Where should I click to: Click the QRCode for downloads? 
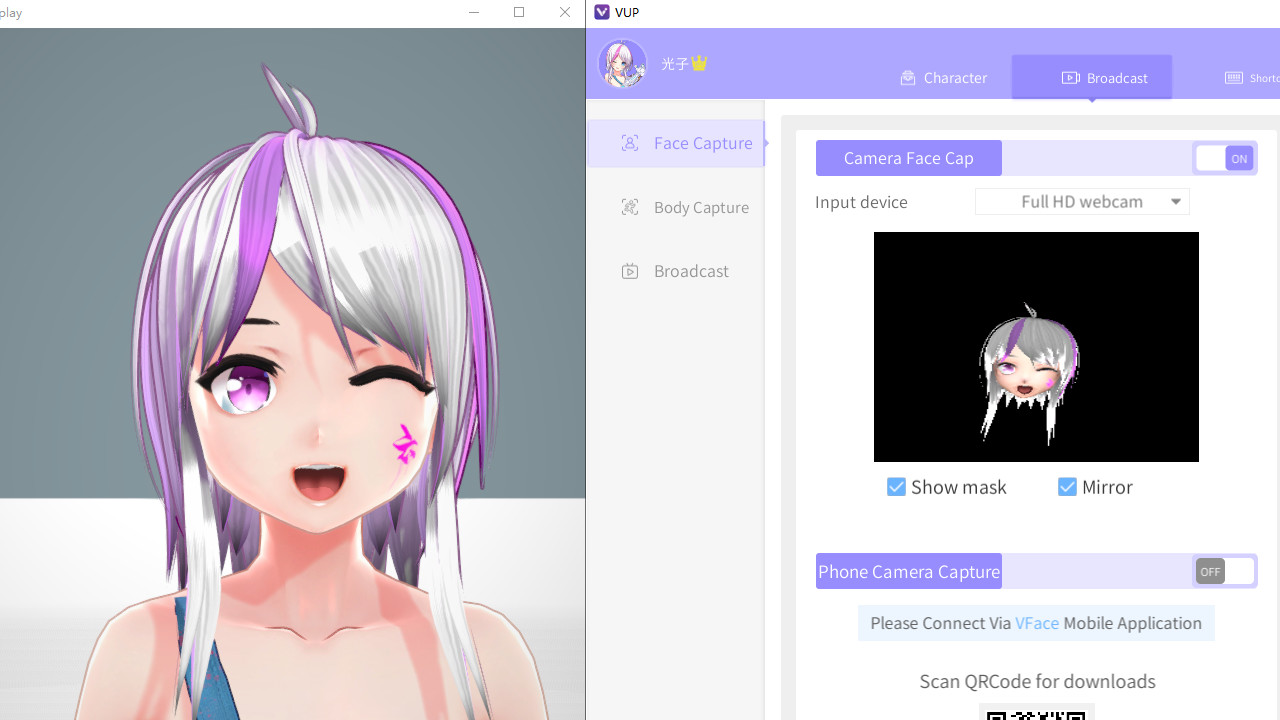tap(1036, 714)
